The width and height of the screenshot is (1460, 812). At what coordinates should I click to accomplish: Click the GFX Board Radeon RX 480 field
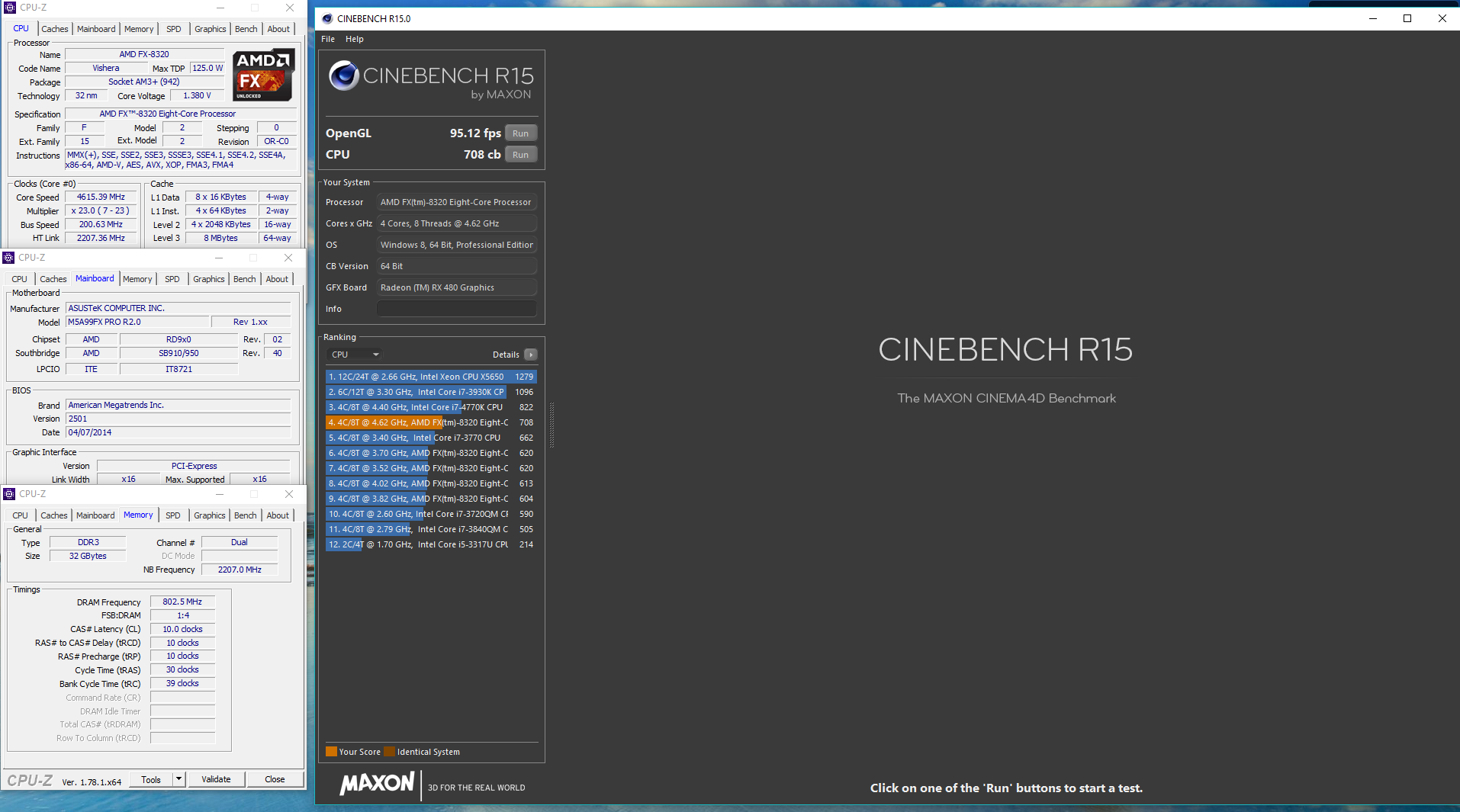tap(457, 287)
